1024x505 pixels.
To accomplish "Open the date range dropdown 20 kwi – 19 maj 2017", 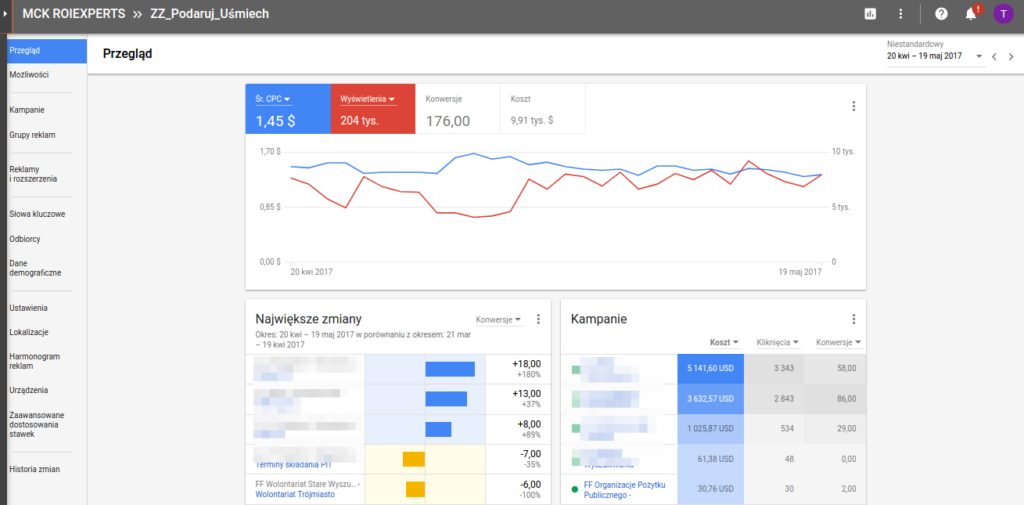I will [x=934, y=56].
